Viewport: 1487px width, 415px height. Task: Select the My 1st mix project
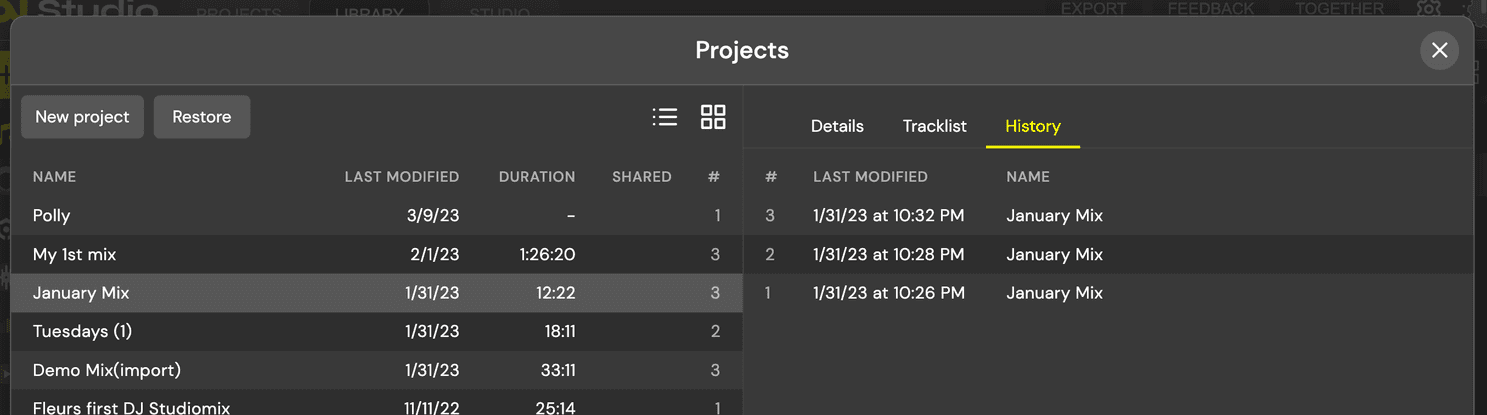377,255
